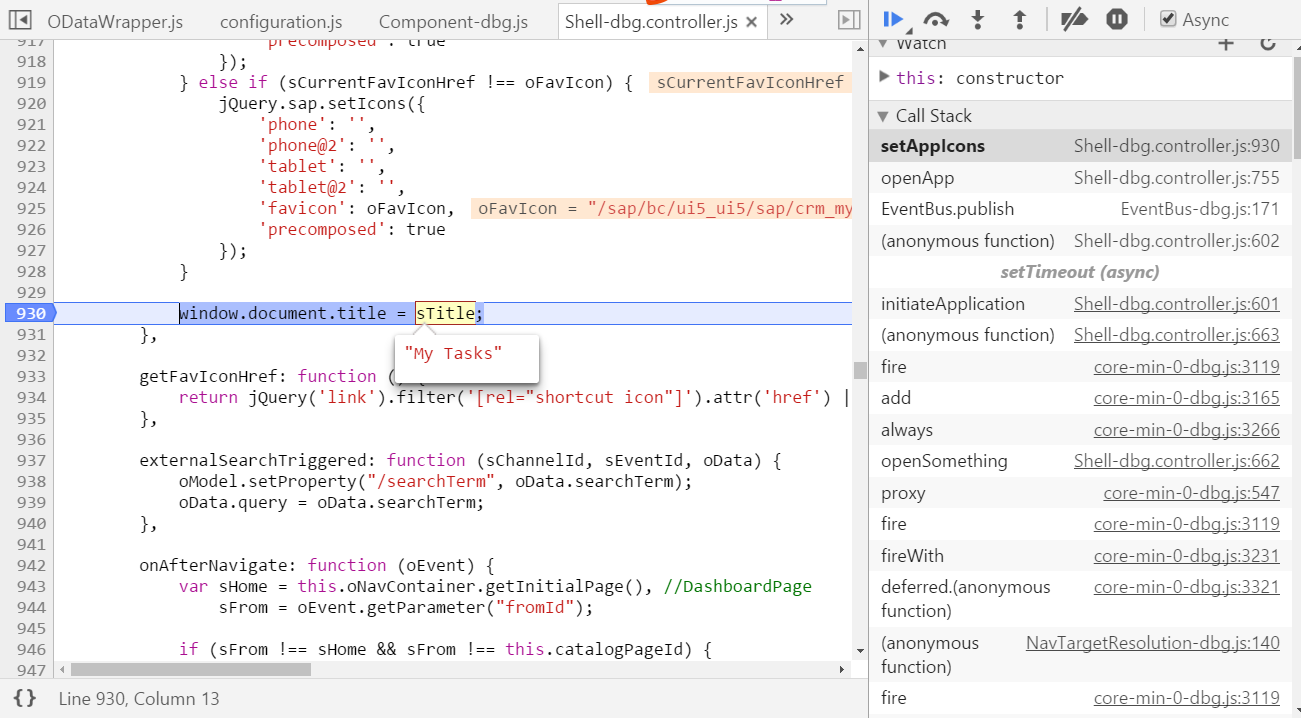The image size is (1301, 718).
Task: Select the initiateApplication stack frame
Action: (x=1080, y=304)
